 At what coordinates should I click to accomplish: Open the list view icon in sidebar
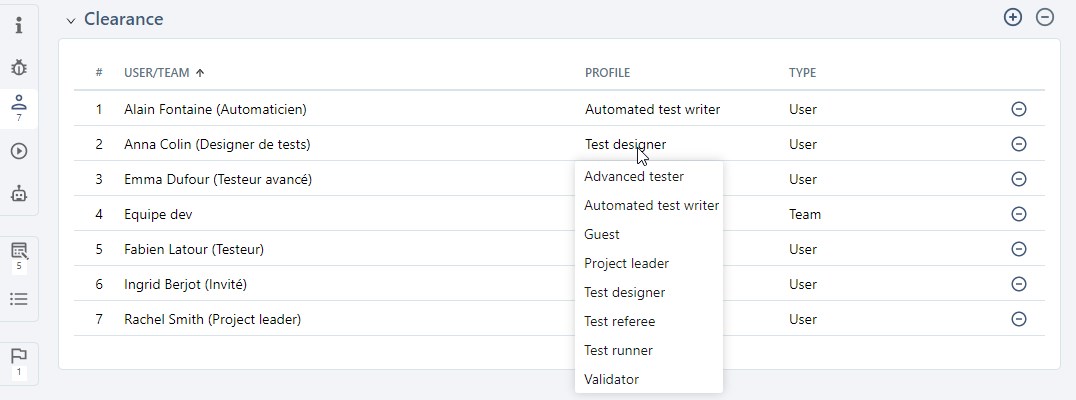click(19, 299)
